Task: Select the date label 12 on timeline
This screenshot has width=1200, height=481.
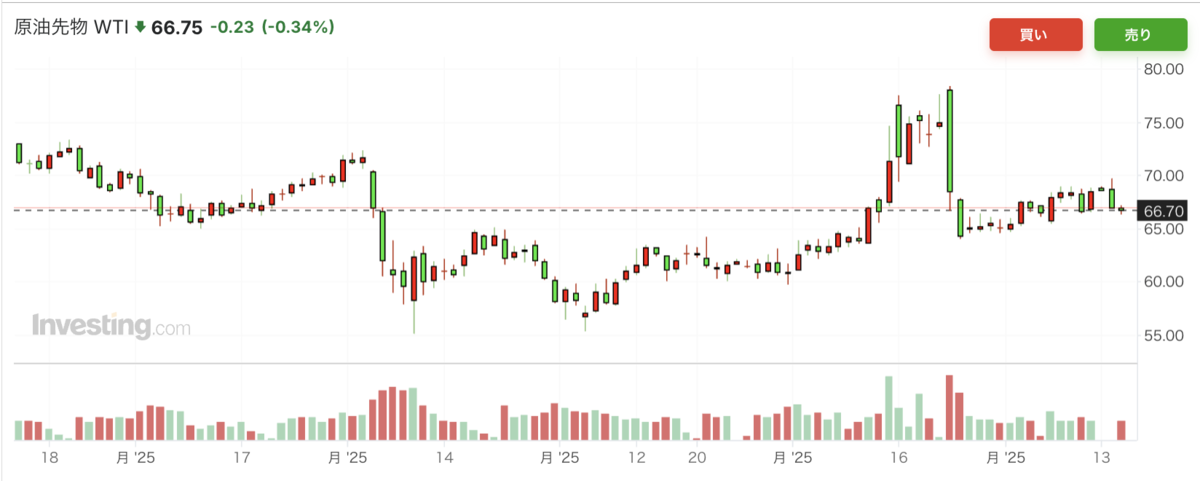Action: point(637,457)
